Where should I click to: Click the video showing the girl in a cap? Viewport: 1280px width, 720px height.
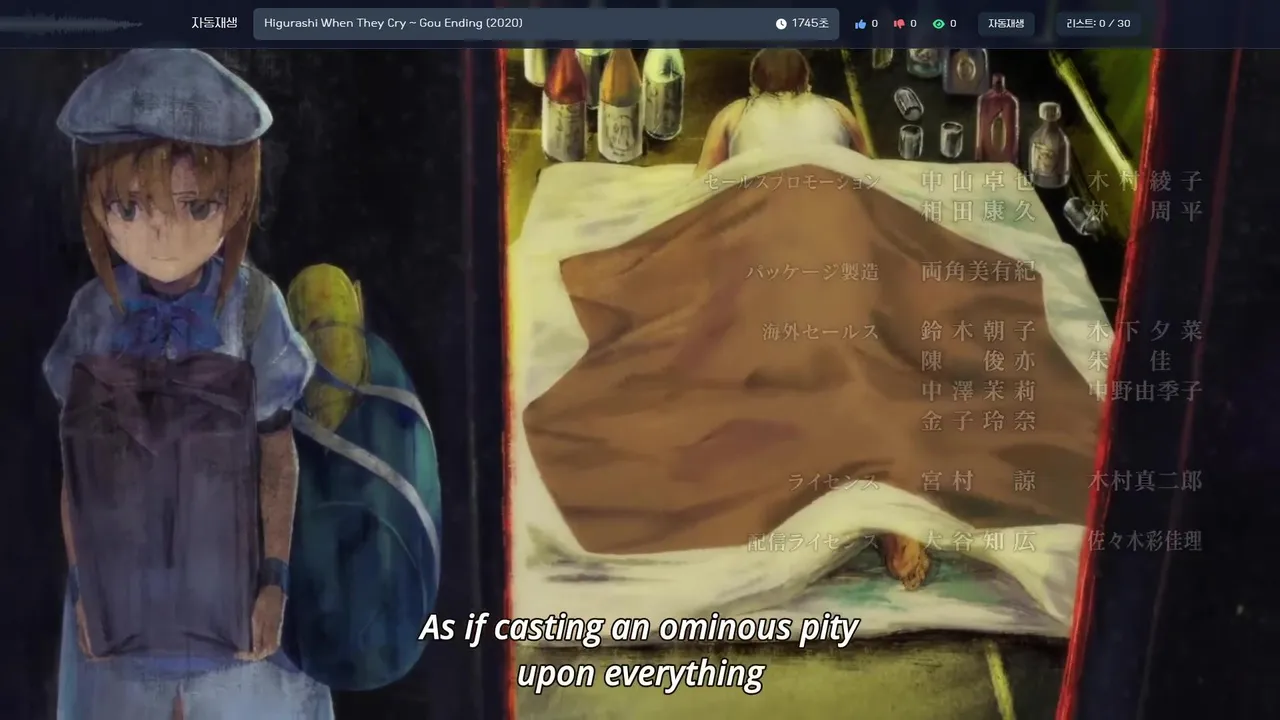coord(640,384)
